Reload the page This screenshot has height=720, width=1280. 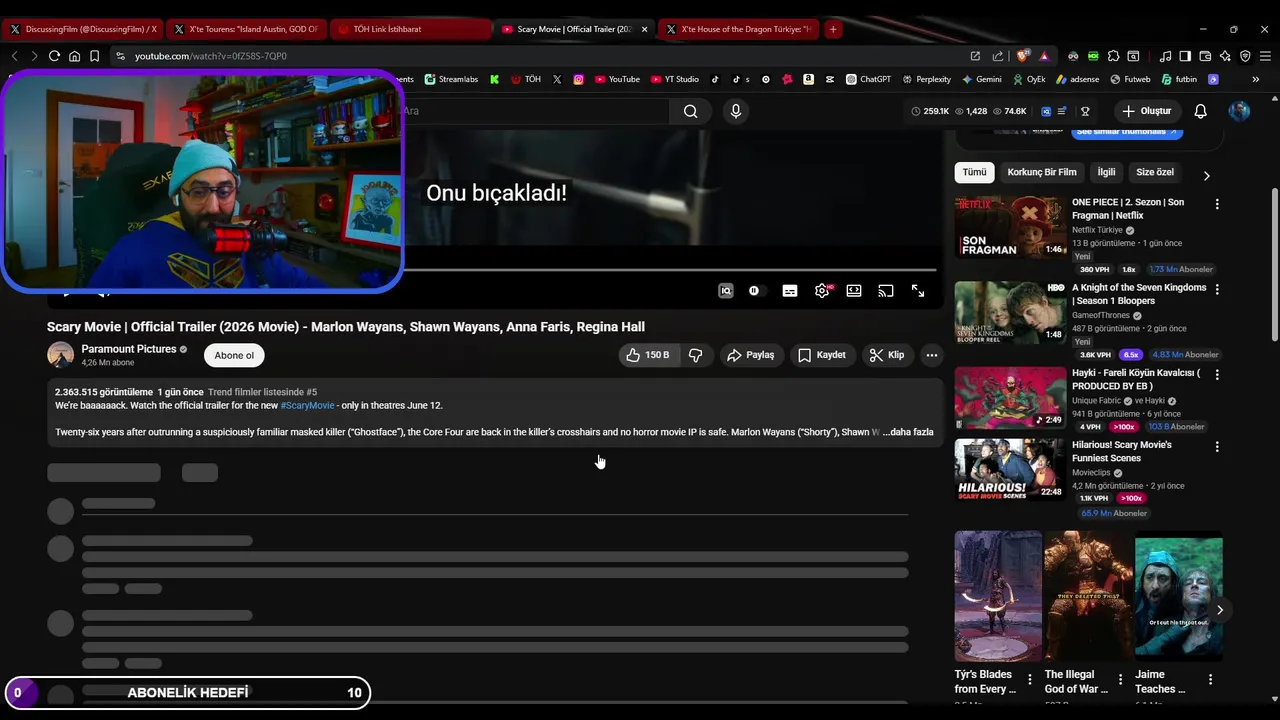pos(54,56)
